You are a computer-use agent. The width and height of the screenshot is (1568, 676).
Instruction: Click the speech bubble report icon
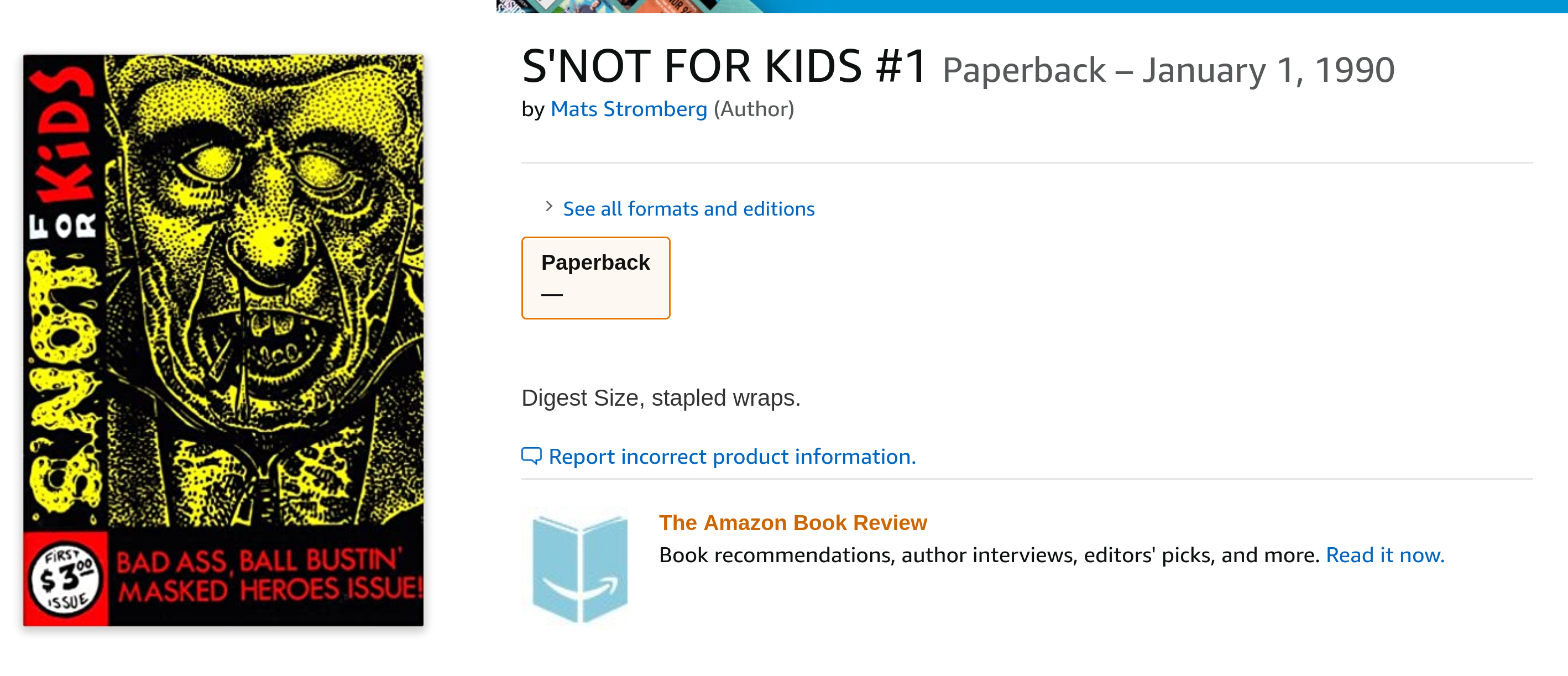pos(531,456)
